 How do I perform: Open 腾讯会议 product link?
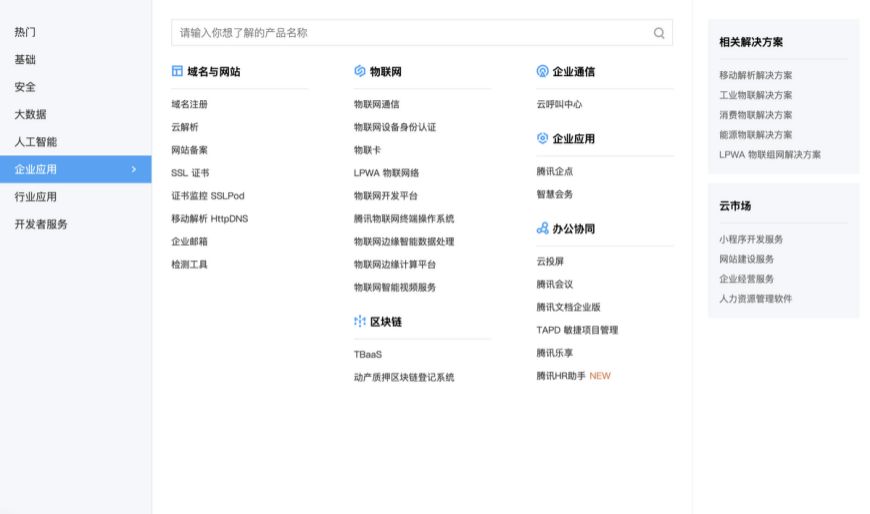point(554,284)
